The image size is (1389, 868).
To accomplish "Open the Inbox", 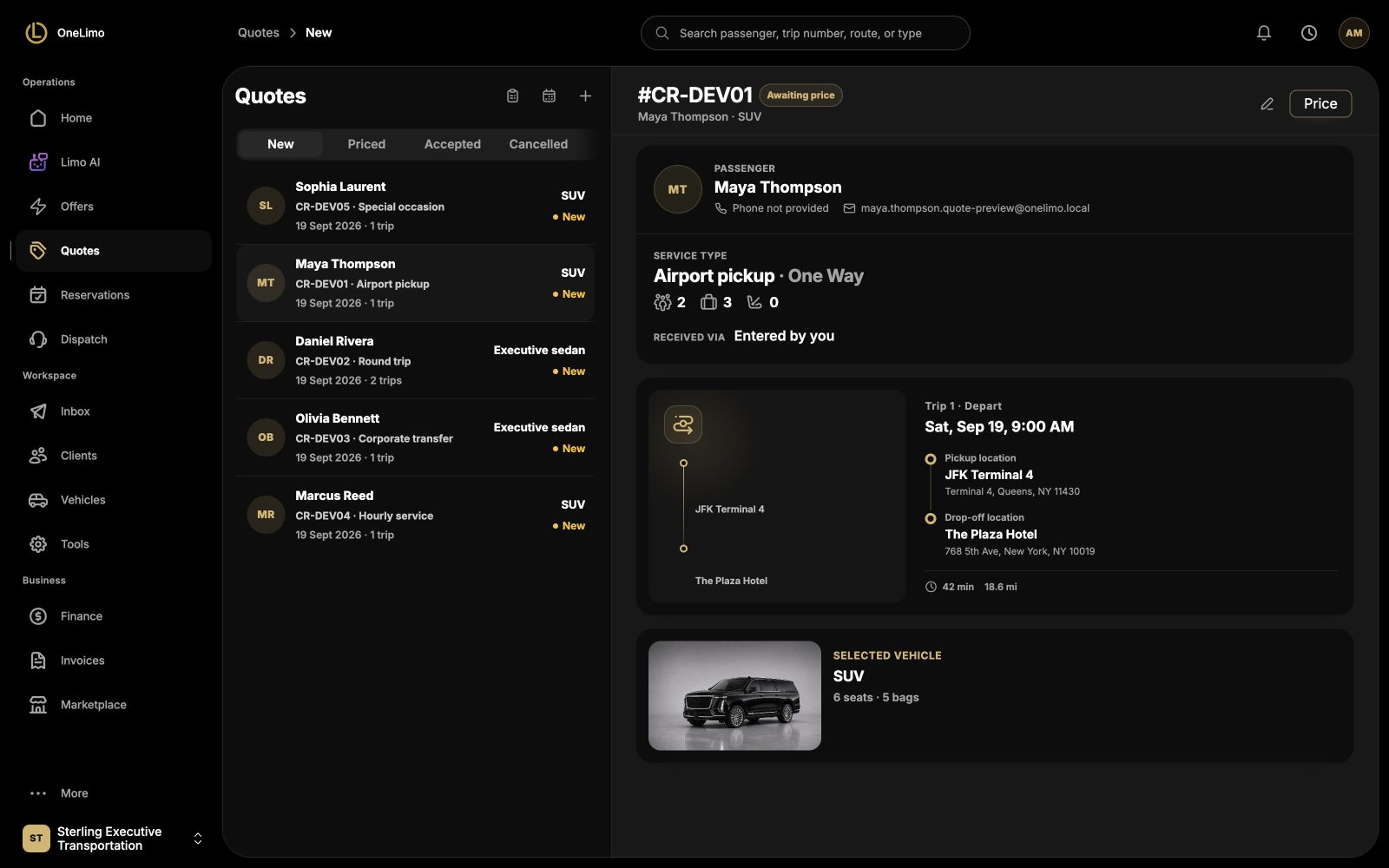I will 114,411.
